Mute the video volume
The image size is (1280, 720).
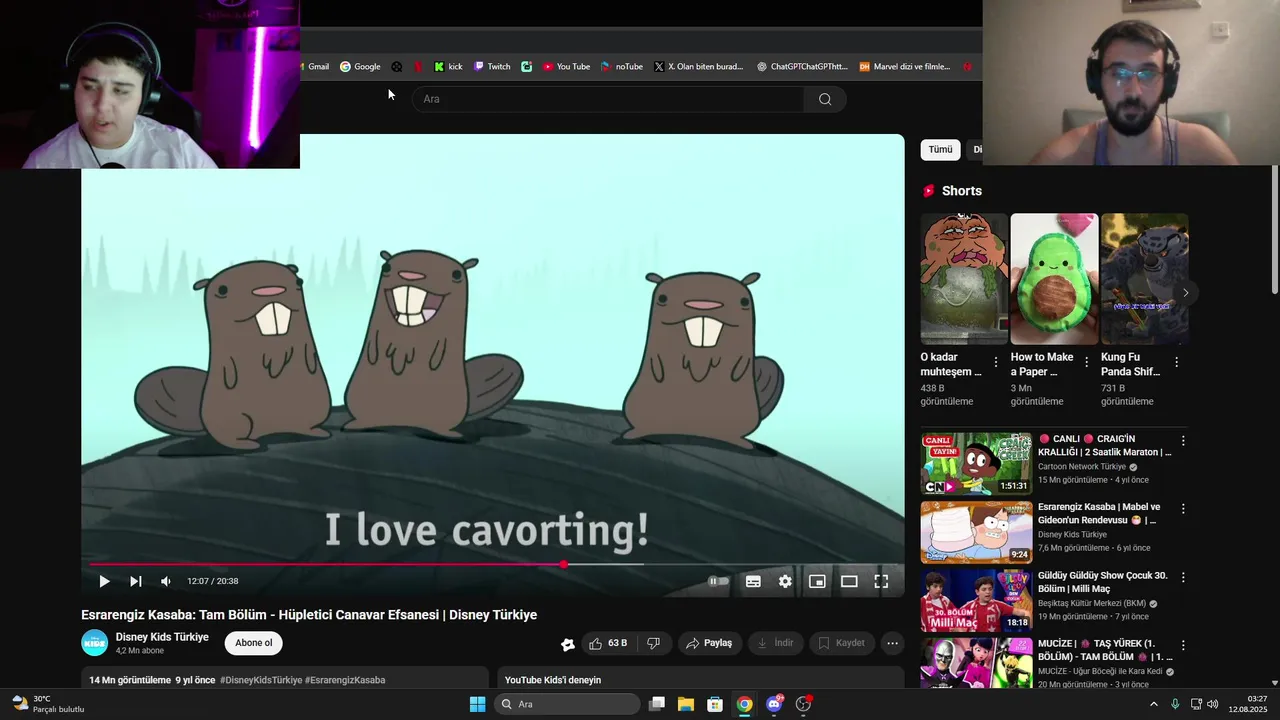166,581
